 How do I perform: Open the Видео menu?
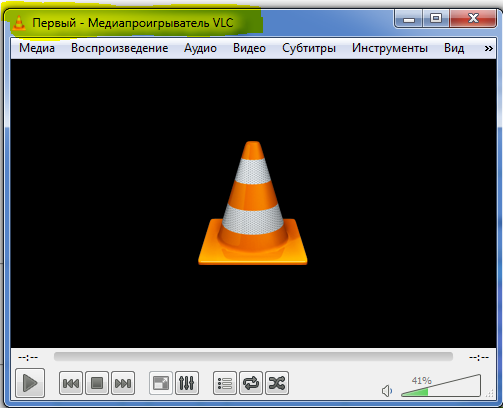(249, 48)
